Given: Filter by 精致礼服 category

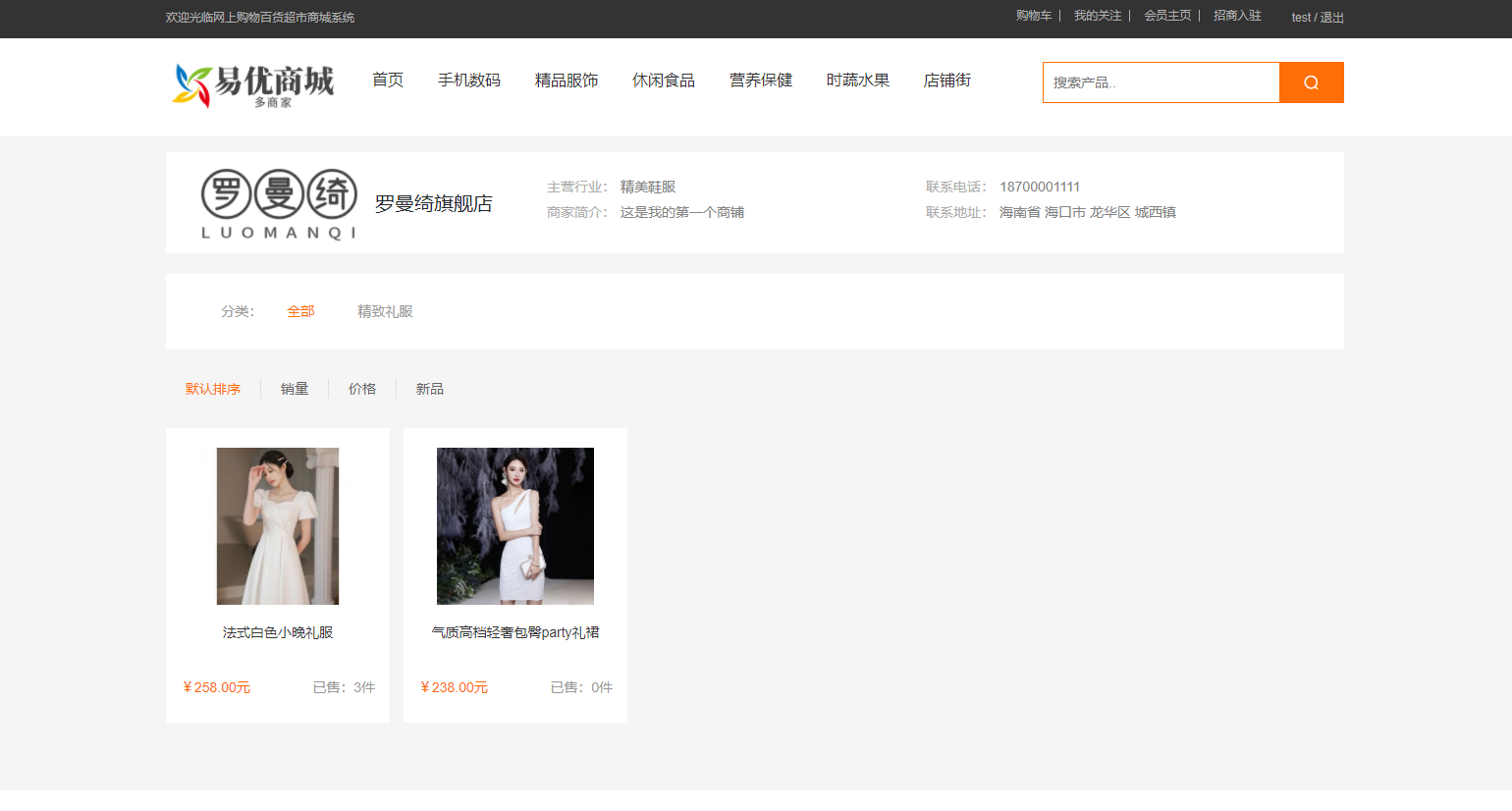Looking at the screenshot, I should point(385,311).
